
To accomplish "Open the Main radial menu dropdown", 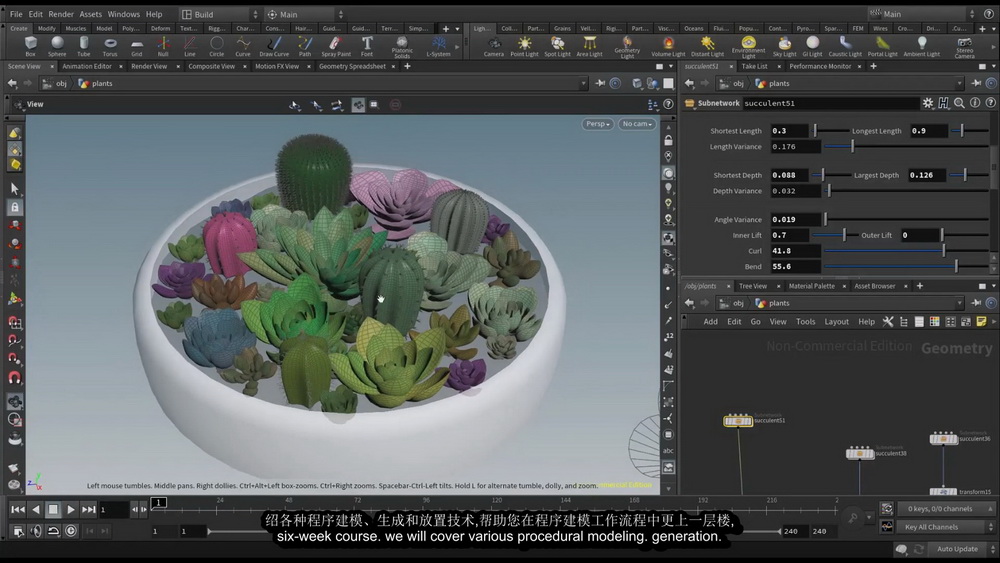I will 305,14.
